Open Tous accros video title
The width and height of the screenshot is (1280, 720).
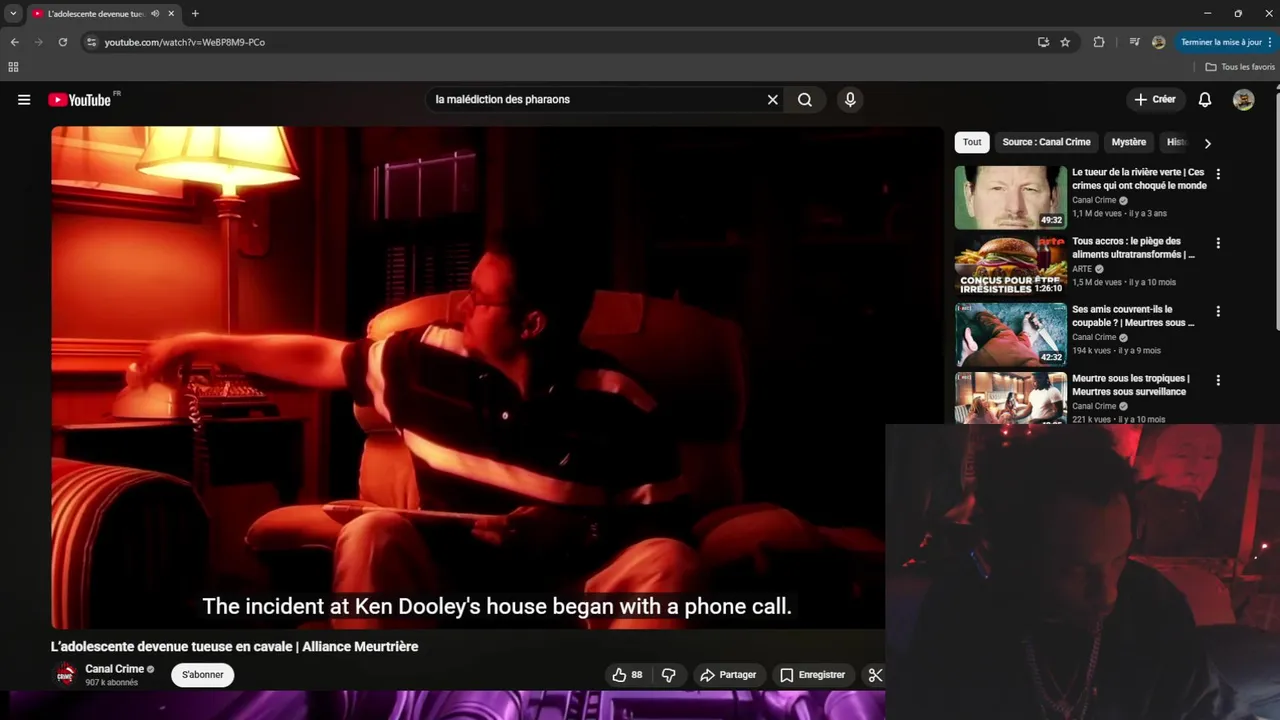1133,248
